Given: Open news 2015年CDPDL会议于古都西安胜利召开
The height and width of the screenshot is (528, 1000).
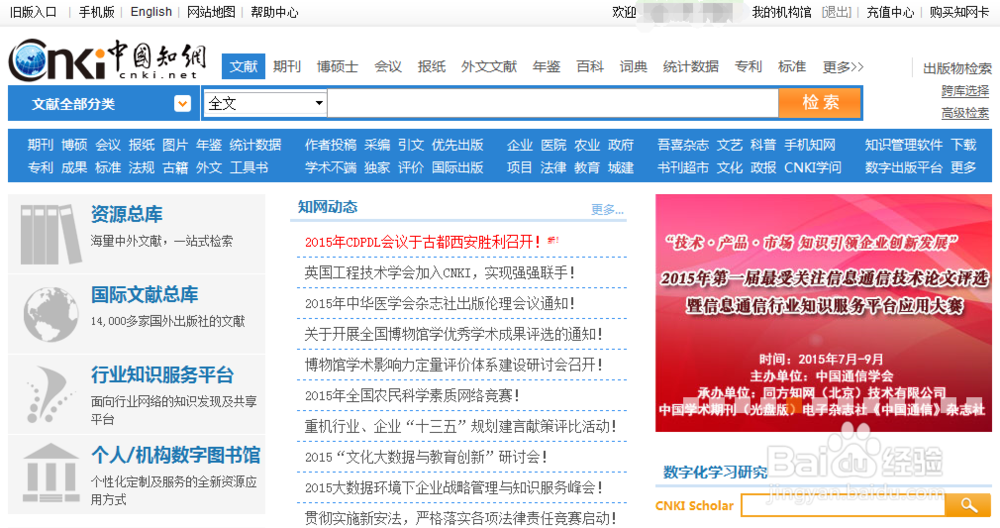Looking at the screenshot, I should pyautogui.click(x=422, y=242).
